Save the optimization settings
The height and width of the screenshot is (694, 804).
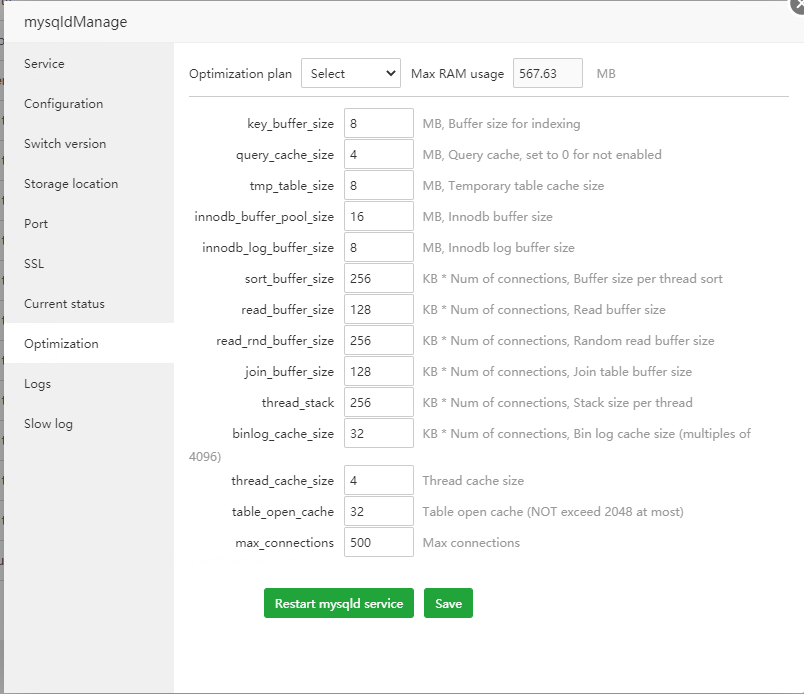tap(448, 603)
